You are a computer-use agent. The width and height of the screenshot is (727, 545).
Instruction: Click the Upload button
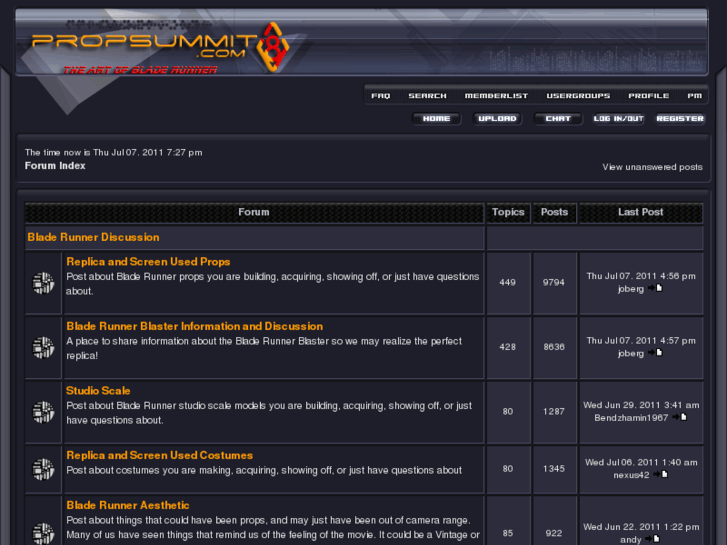pos(497,119)
